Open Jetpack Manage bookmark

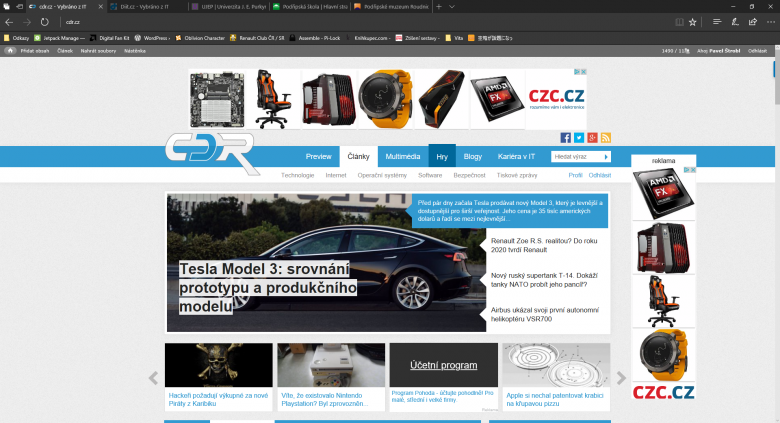[60, 38]
